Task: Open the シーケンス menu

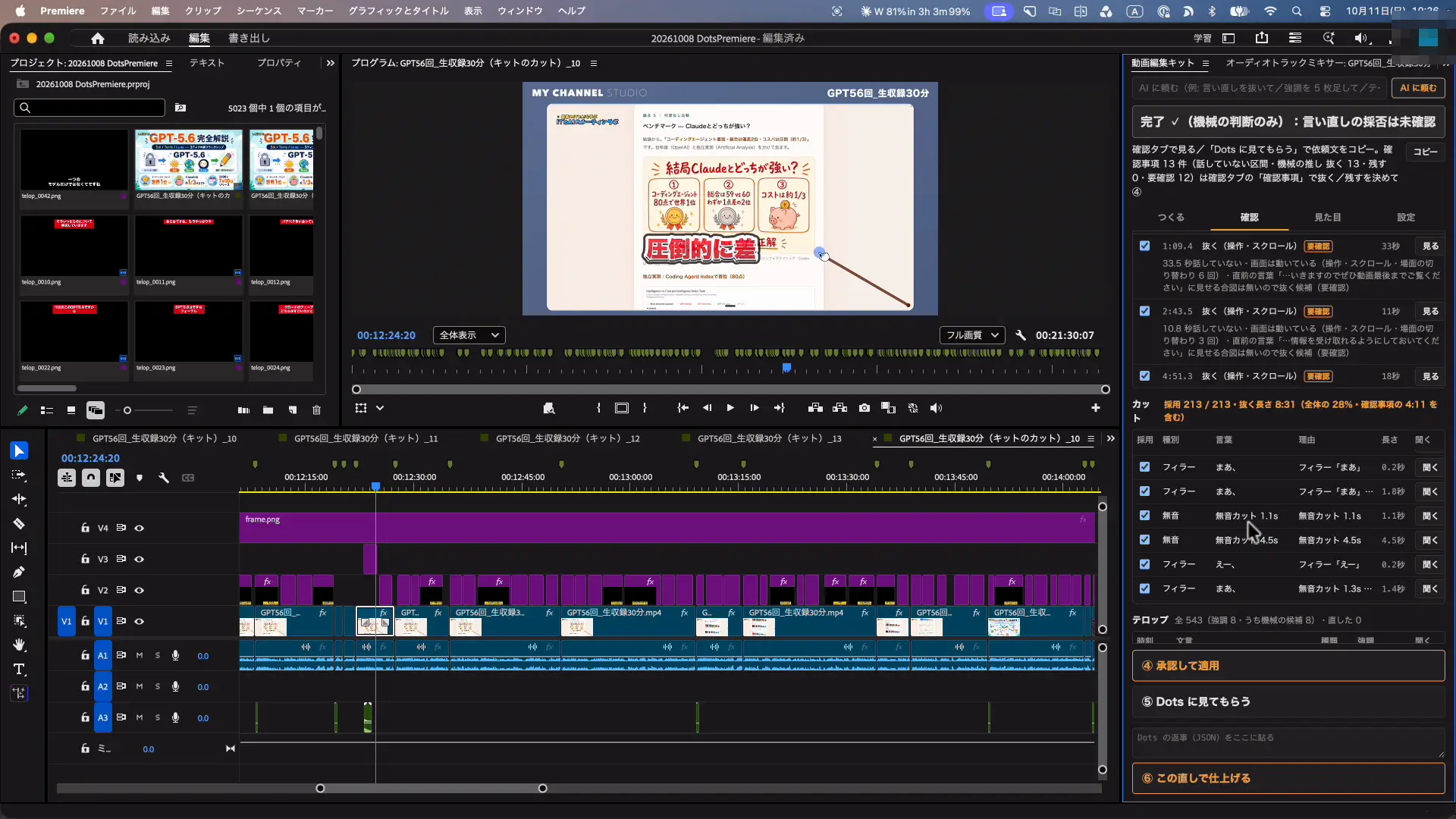Action: [259, 11]
